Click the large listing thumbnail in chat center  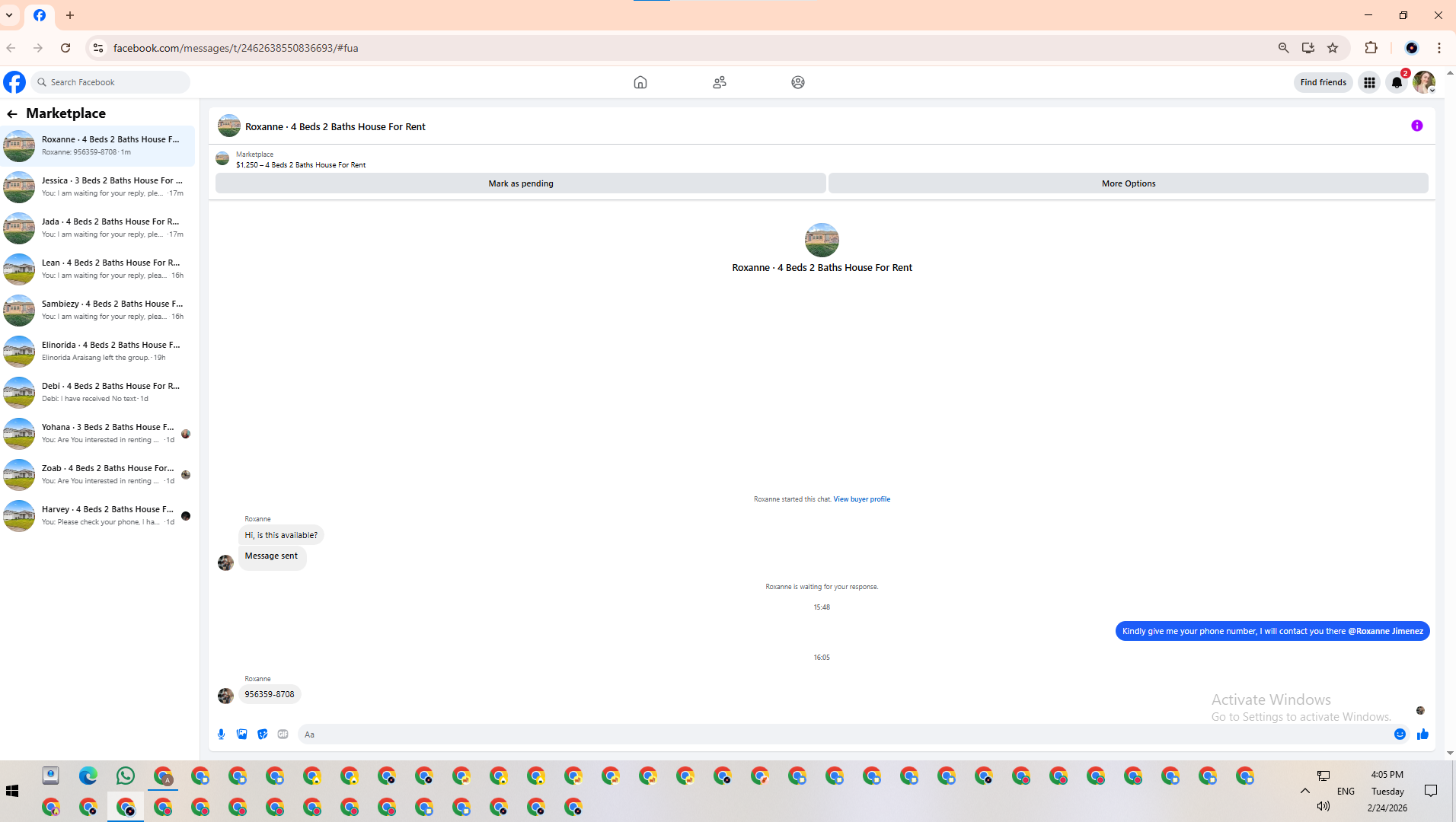pyautogui.click(x=822, y=241)
